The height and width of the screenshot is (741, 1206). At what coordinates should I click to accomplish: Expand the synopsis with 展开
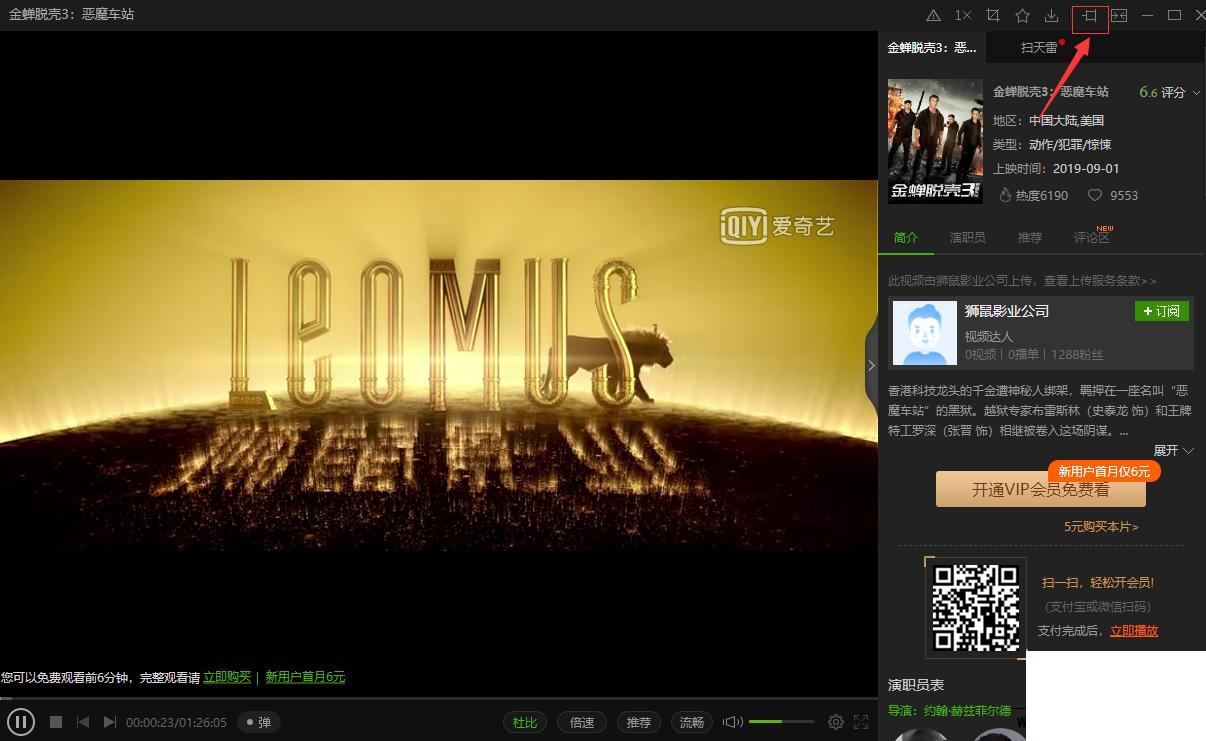(x=1173, y=451)
